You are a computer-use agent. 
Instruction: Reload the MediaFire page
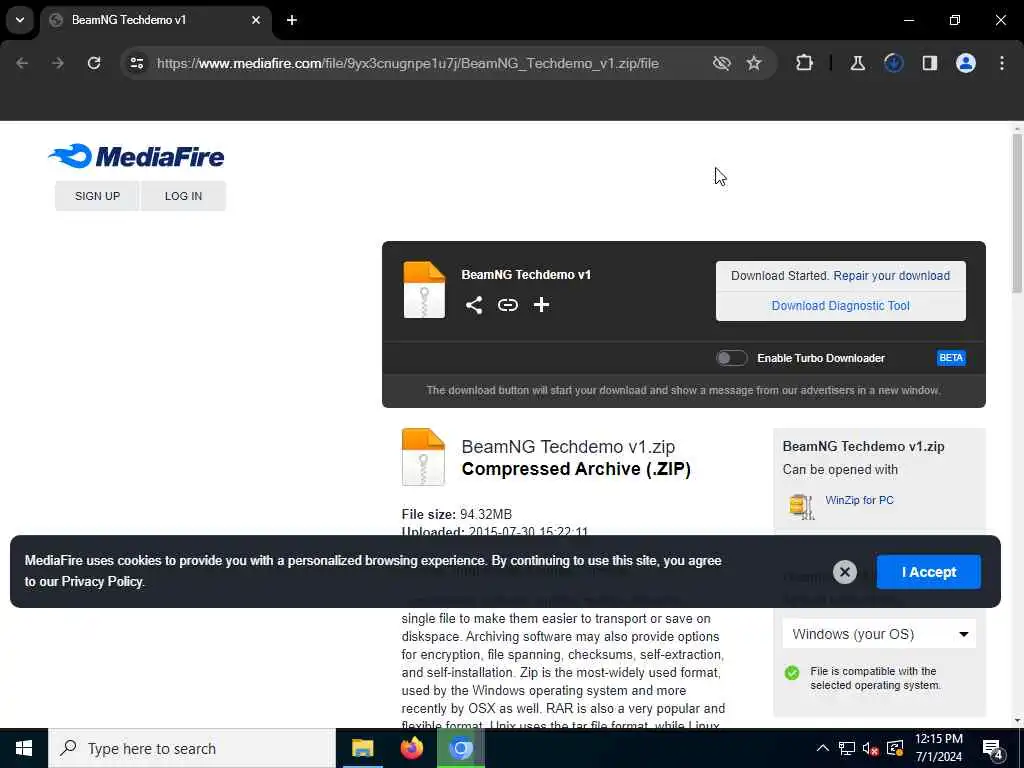pyautogui.click(x=94, y=63)
